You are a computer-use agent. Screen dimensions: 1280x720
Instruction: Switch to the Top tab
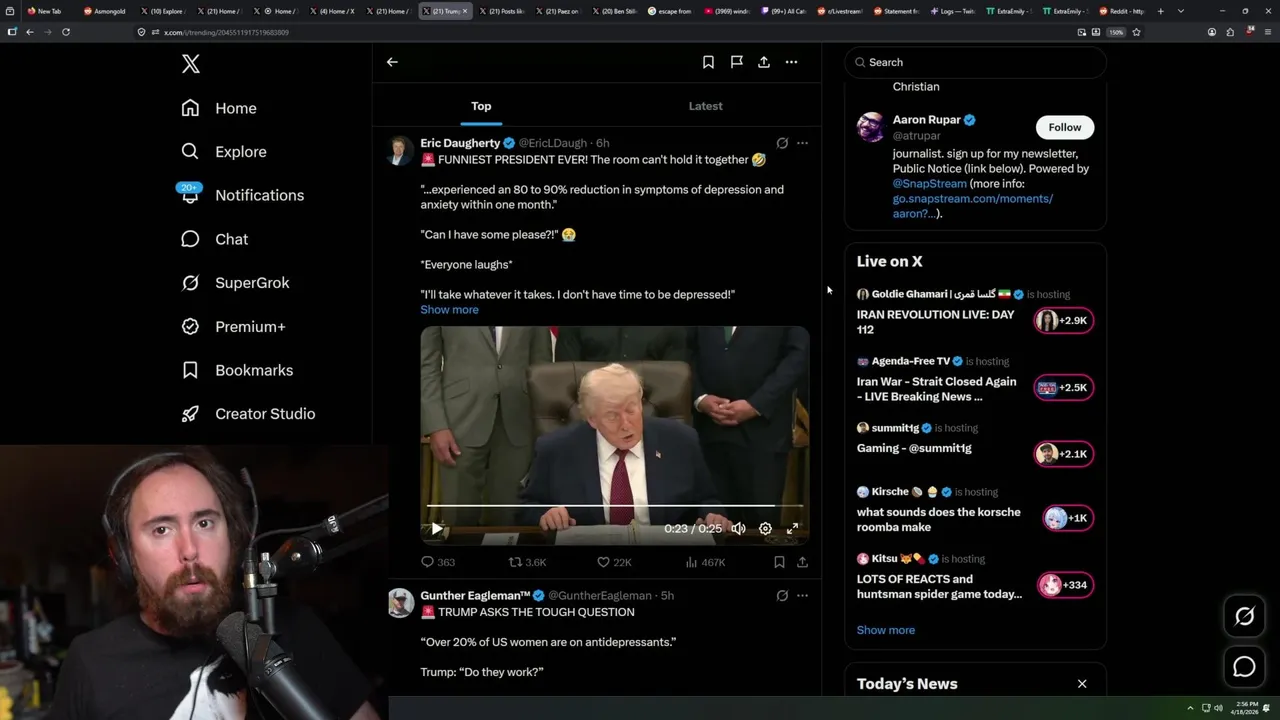pos(481,106)
